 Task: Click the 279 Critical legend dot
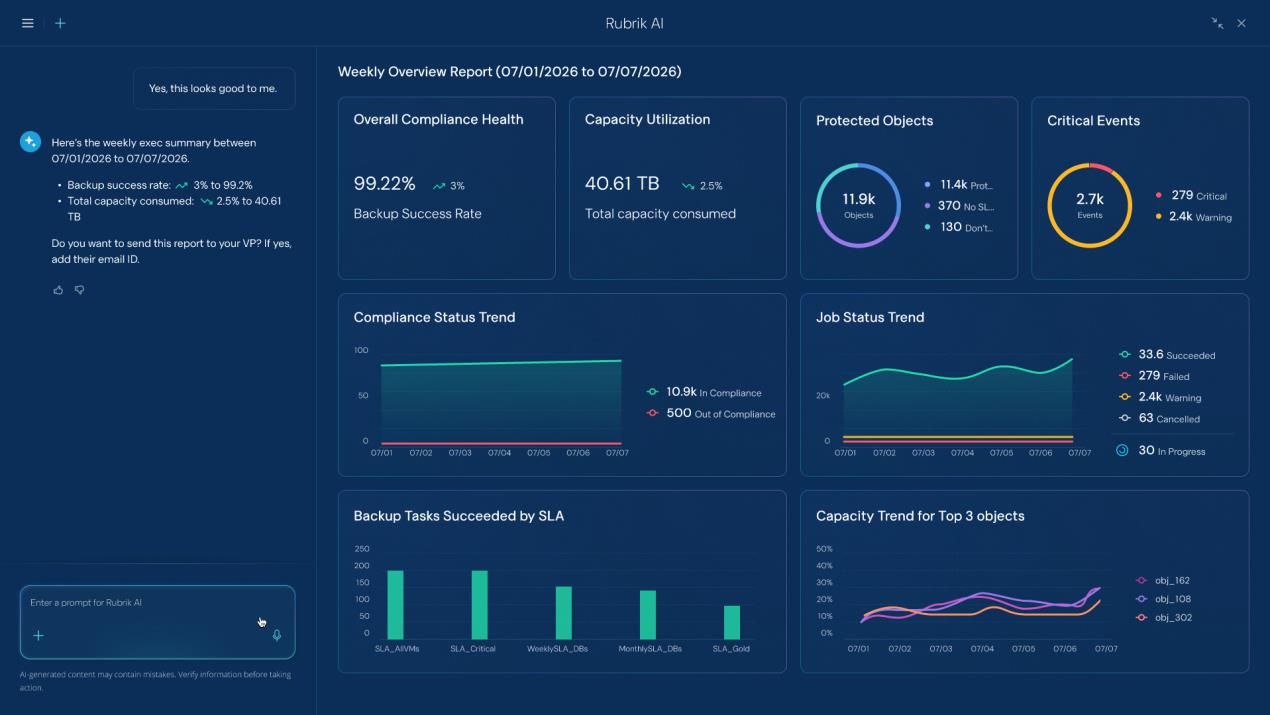(1159, 196)
